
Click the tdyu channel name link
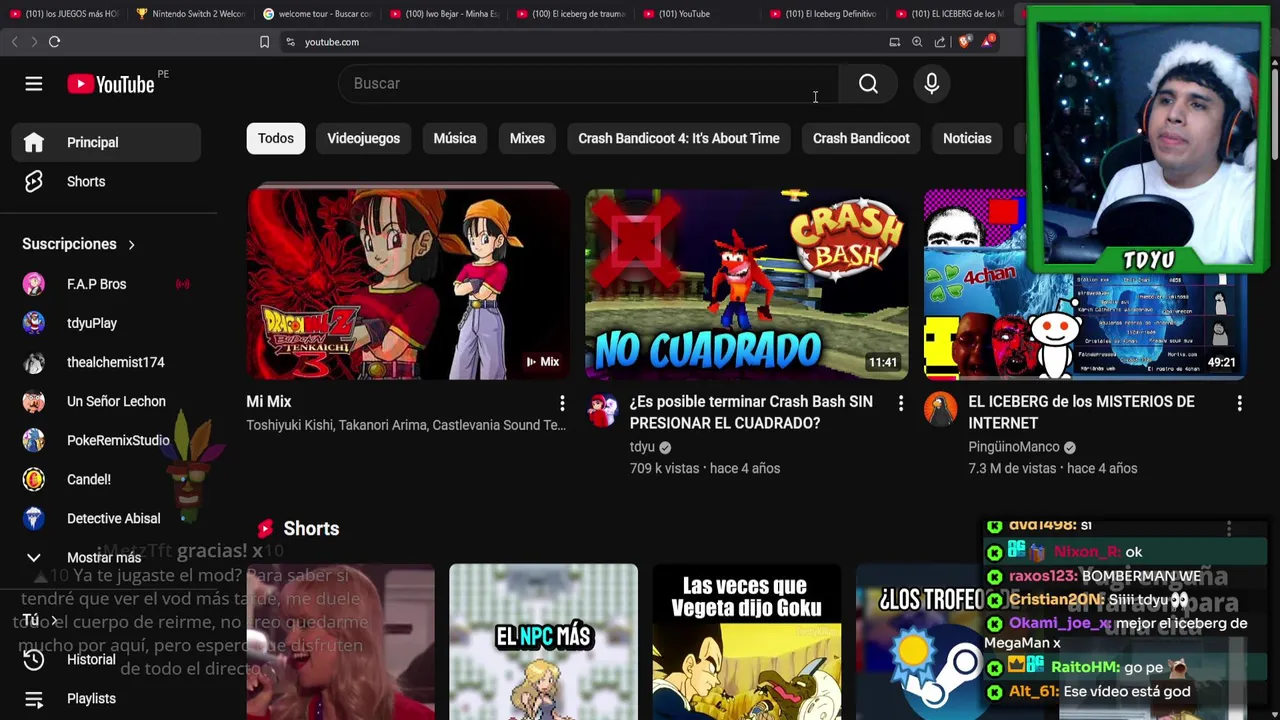point(642,447)
